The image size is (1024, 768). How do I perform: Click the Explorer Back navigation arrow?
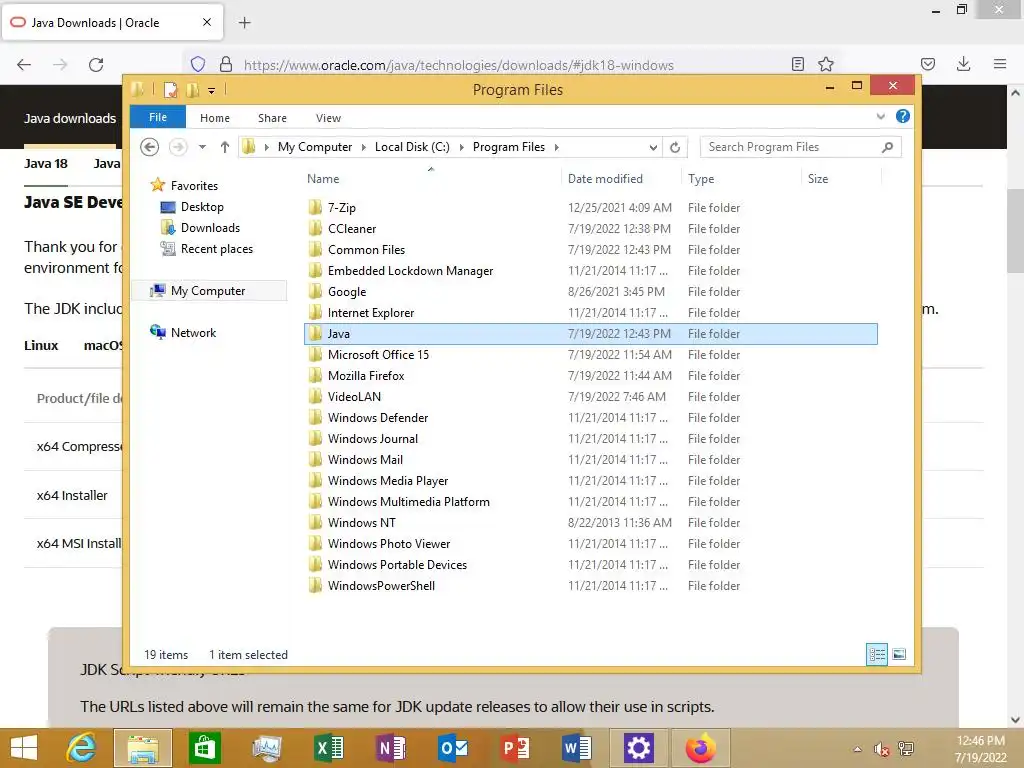point(150,147)
